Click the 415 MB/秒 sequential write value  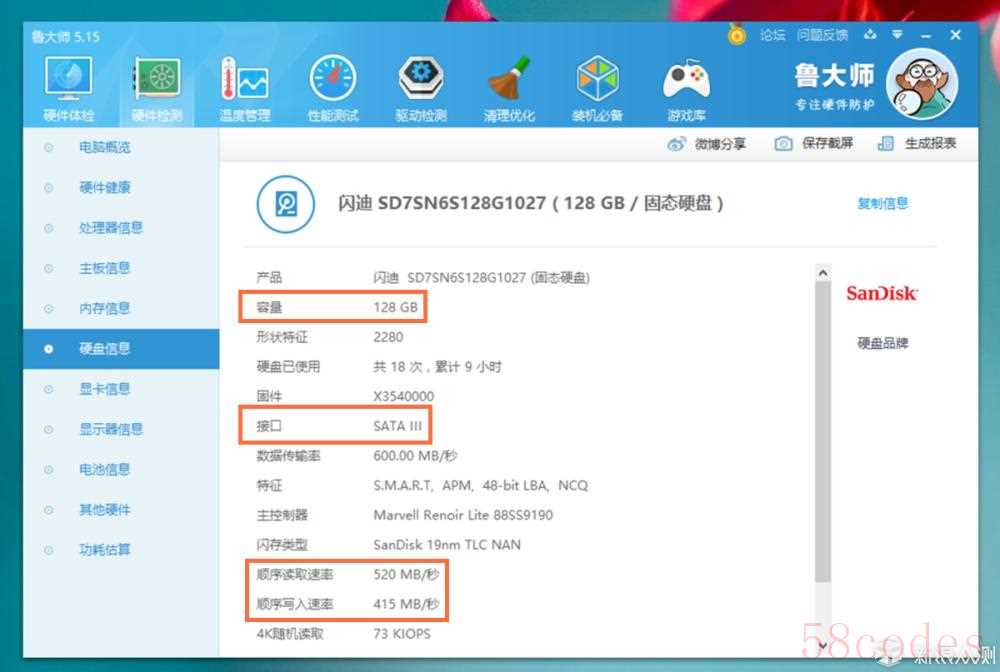point(406,604)
